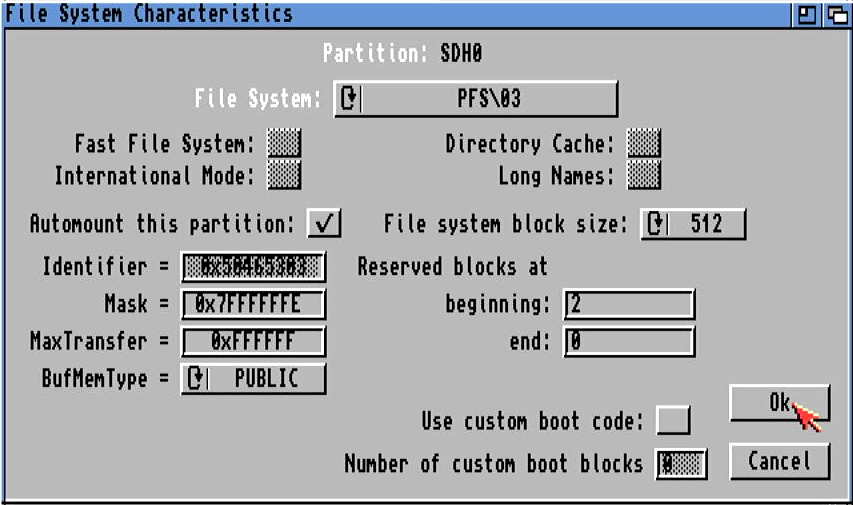
Task: Click the cycle icon on block size 512
Action: point(656,223)
